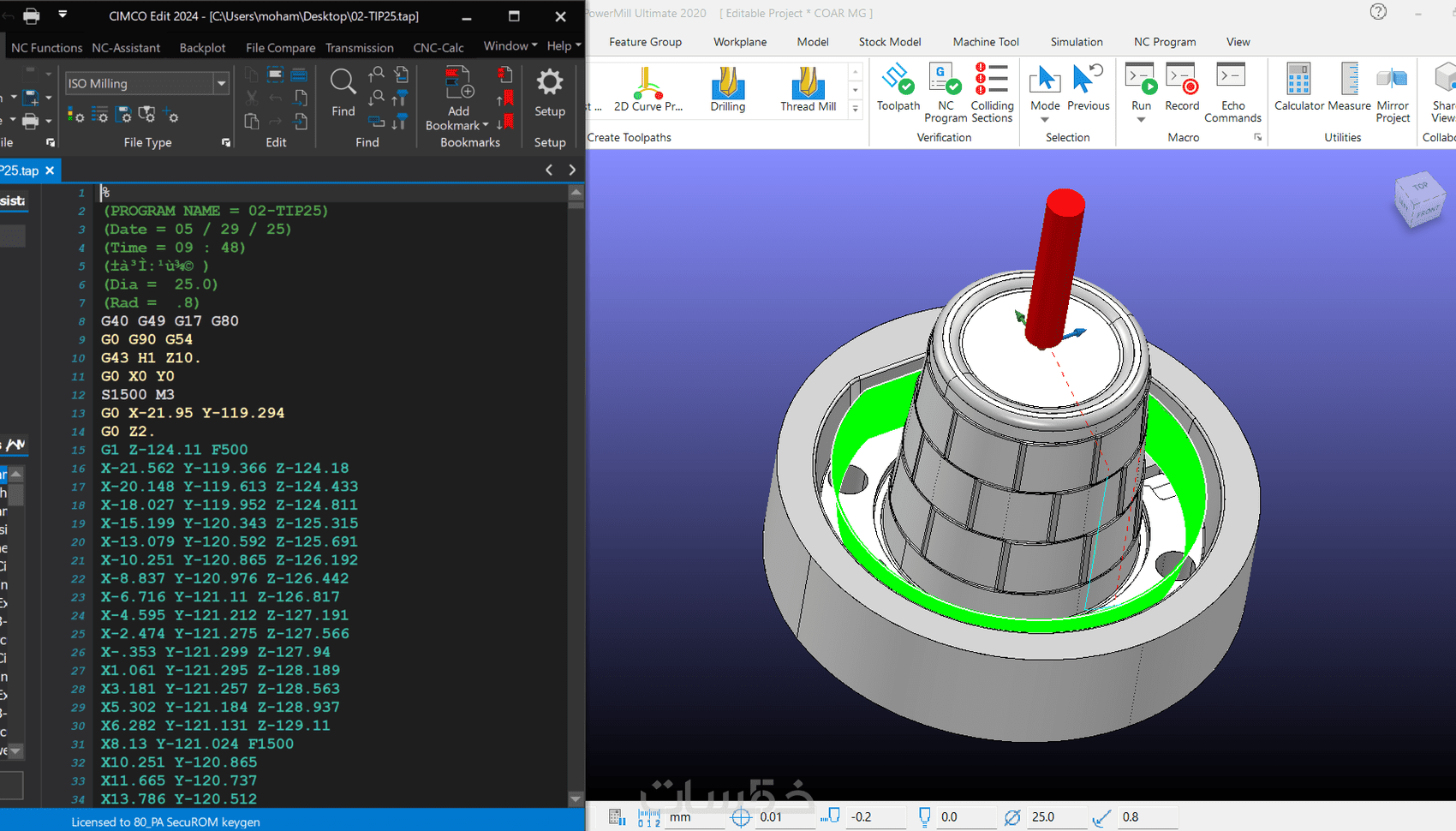
Task: Open the Window menu dropdown in CIMCO
Action: (x=510, y=46)
